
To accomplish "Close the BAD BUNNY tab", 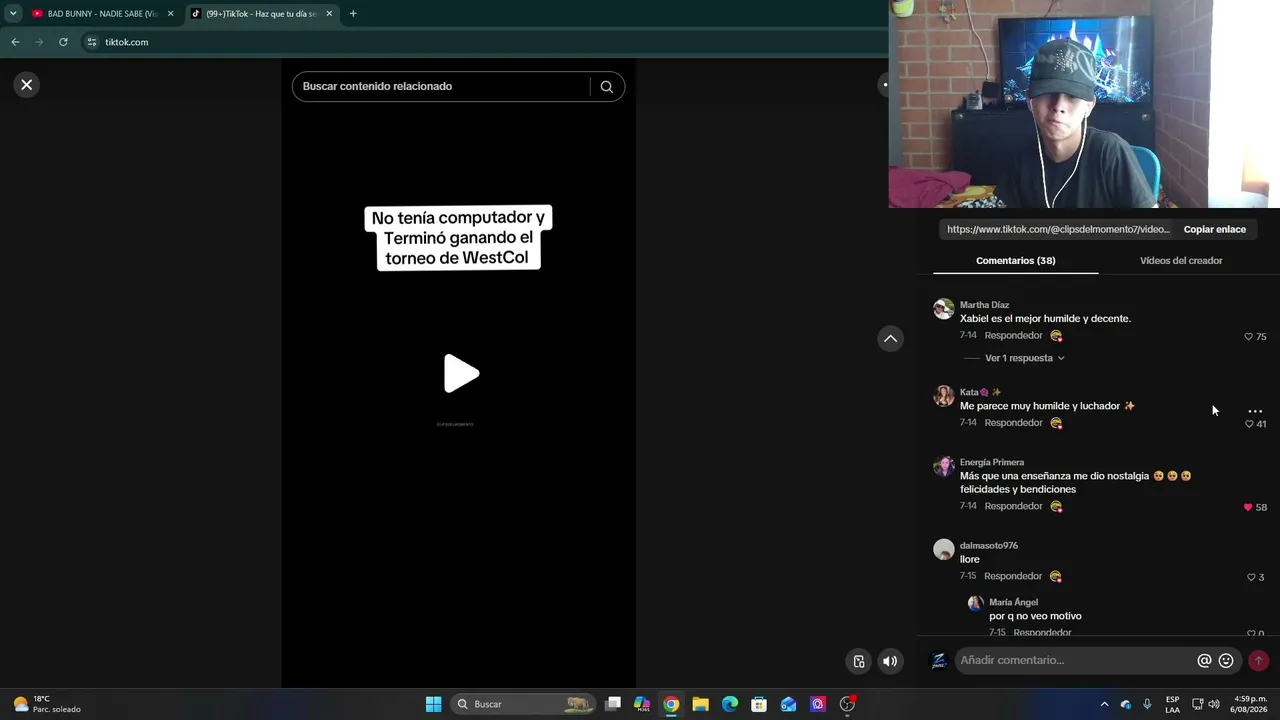I will coord(170,14).
